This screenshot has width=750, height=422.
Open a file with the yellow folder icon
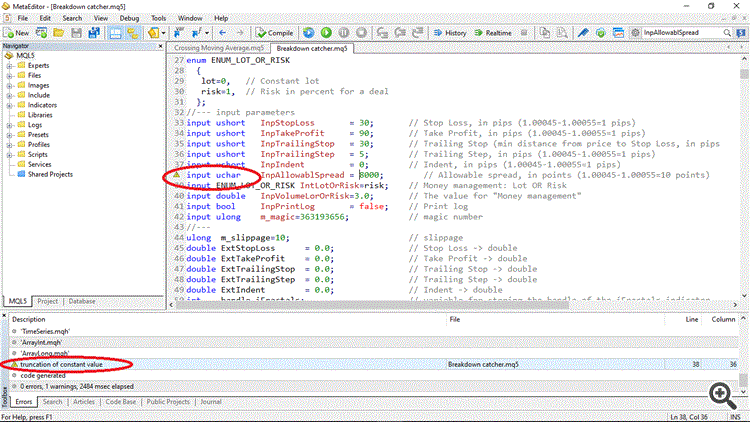58,33
